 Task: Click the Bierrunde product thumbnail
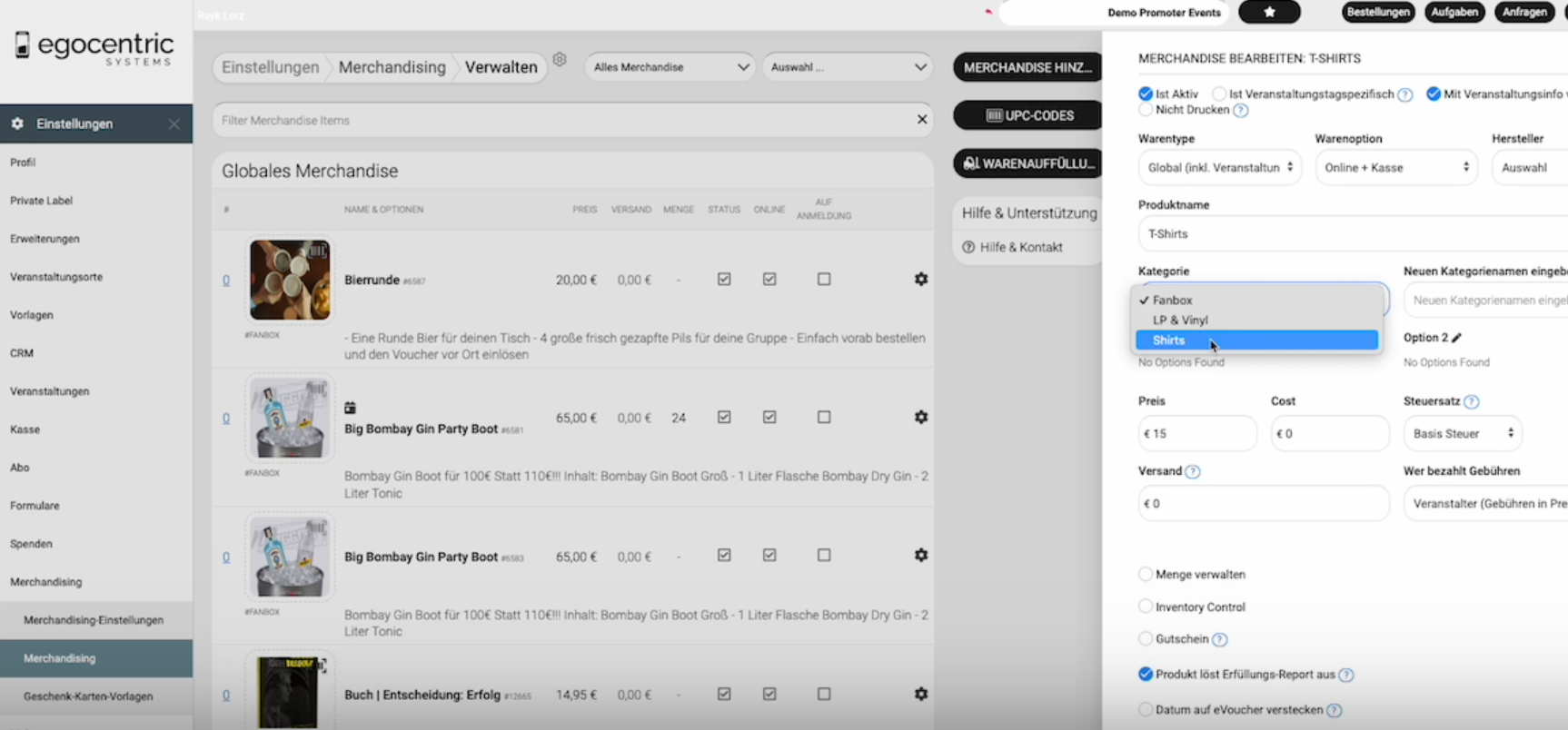coord(290,280)
